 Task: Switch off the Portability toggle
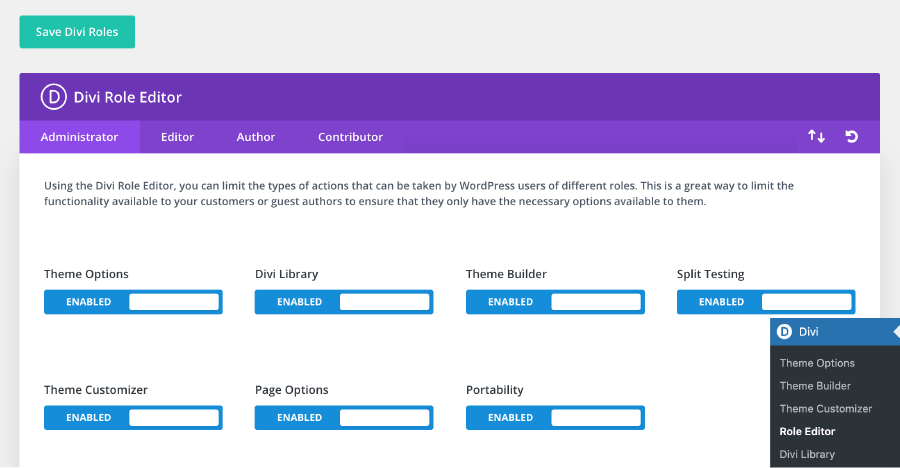coord(555,418)
